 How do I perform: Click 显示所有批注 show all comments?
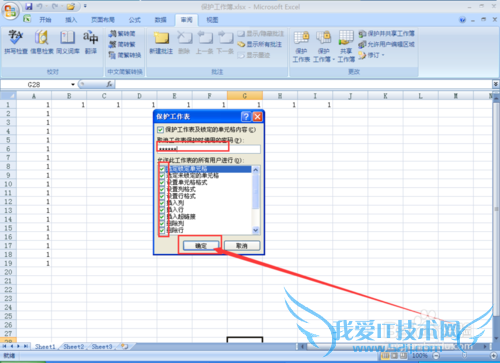260,44
